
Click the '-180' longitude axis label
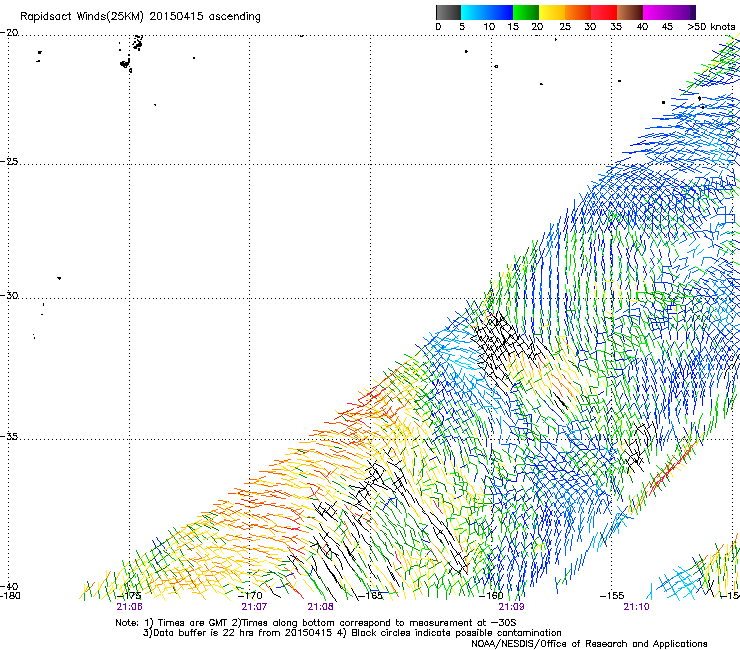point(10,596)
